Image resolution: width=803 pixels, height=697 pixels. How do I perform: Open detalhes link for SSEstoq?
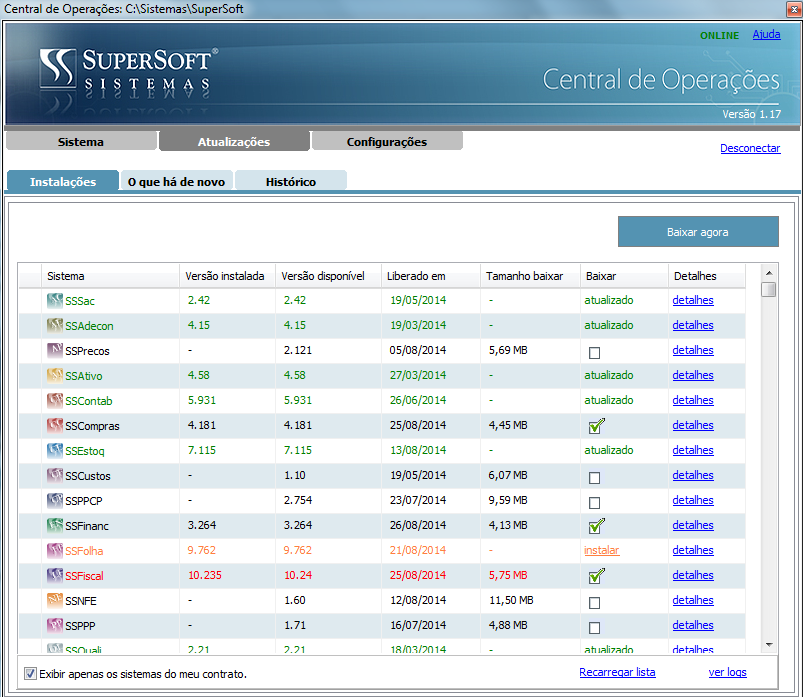(692, 450)
